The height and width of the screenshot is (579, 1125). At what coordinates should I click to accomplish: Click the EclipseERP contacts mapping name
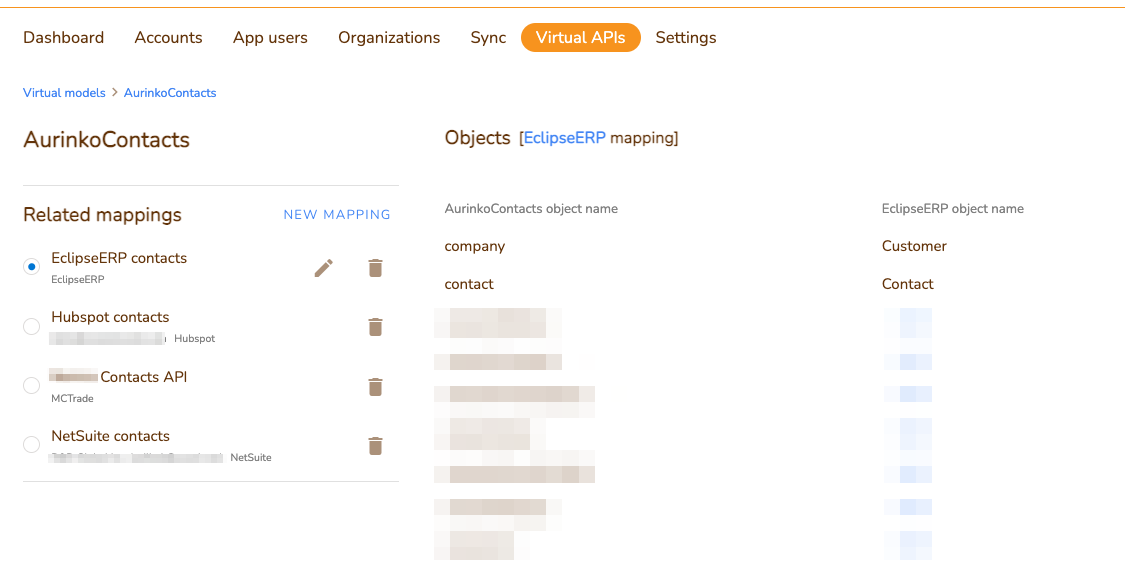pos(119,258)
